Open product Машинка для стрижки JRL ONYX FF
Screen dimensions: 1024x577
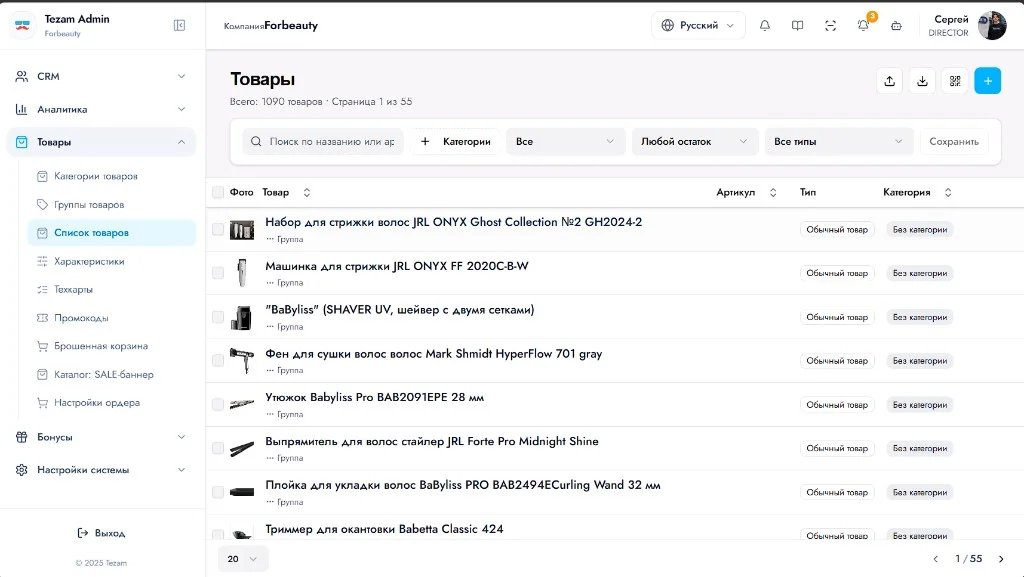[x=396, y=266]
